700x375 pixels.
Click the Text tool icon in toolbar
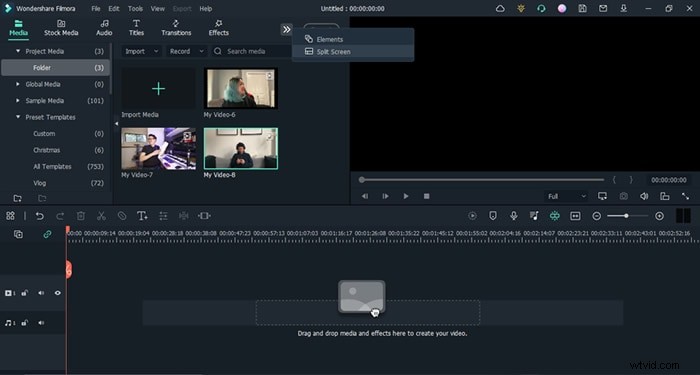coord(142,216)
